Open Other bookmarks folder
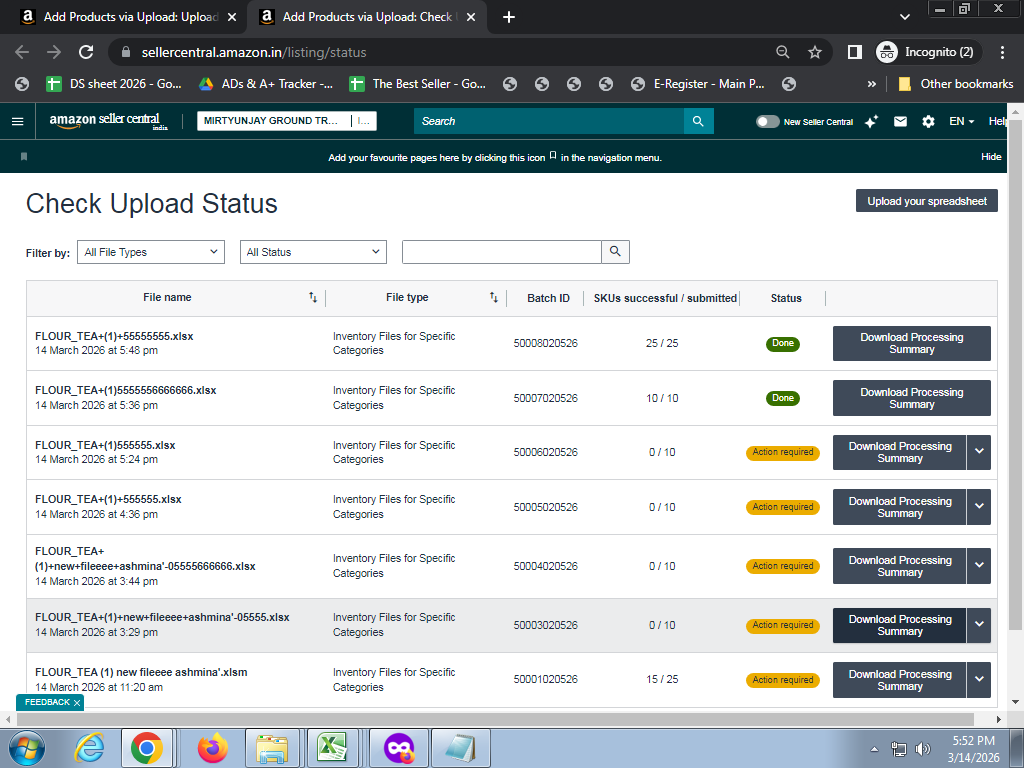 click(x=956, y=84)
